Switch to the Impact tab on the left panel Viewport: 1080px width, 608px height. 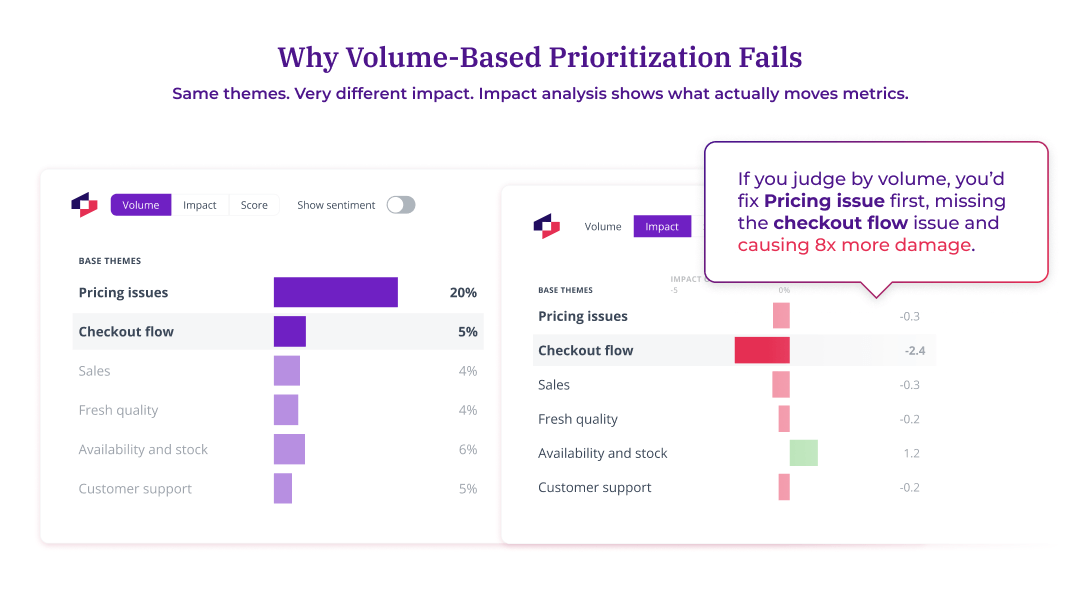pyautogui.click(x=200, y=204)
